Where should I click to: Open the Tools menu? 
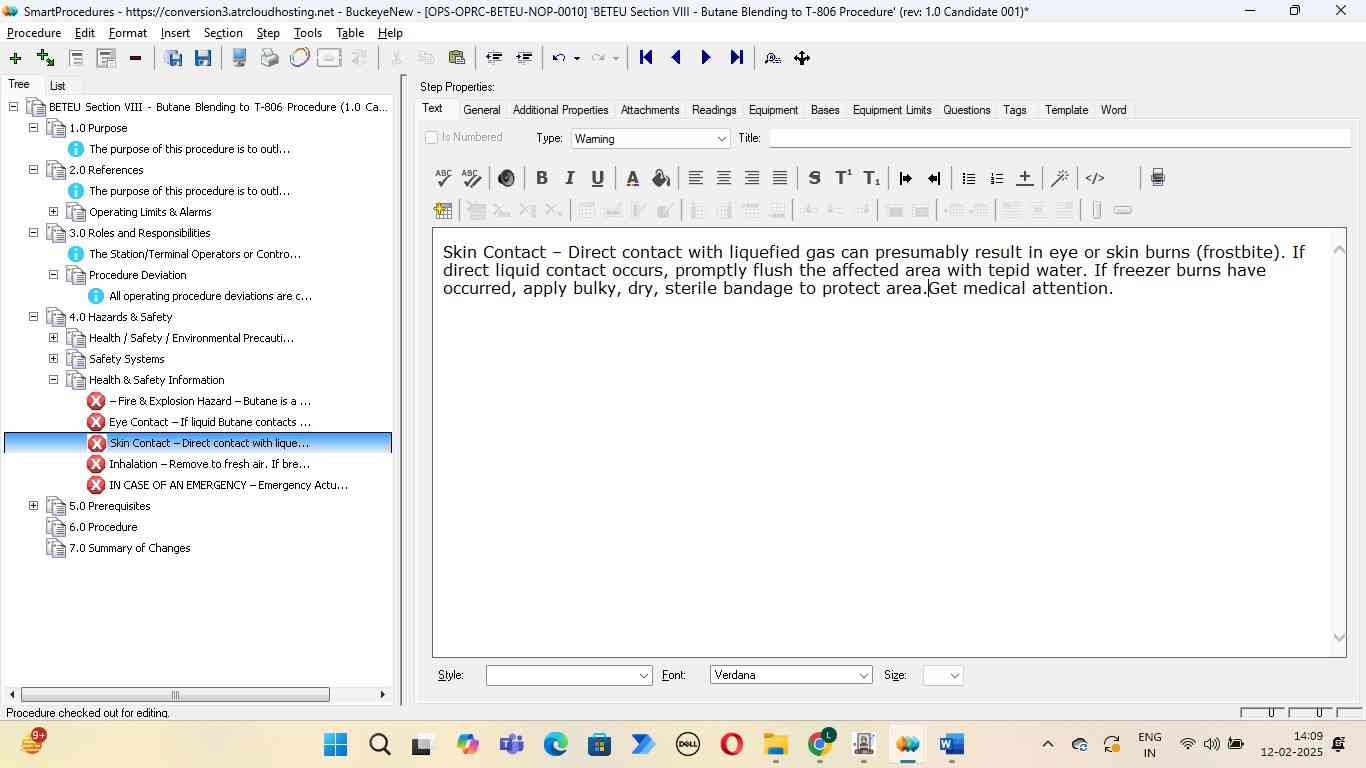(307, 33)
